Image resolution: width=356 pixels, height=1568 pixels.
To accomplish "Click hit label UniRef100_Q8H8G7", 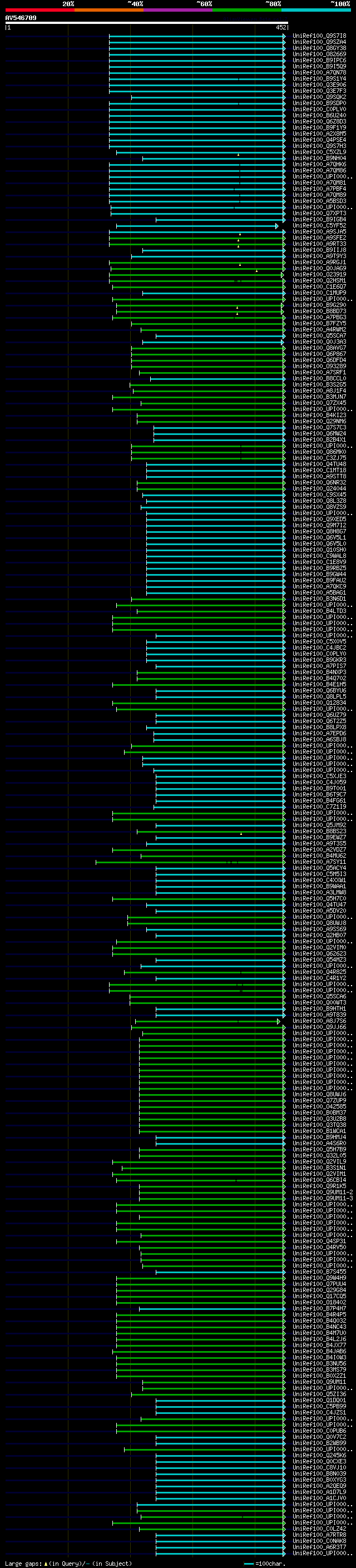I will tap(319, 531).
